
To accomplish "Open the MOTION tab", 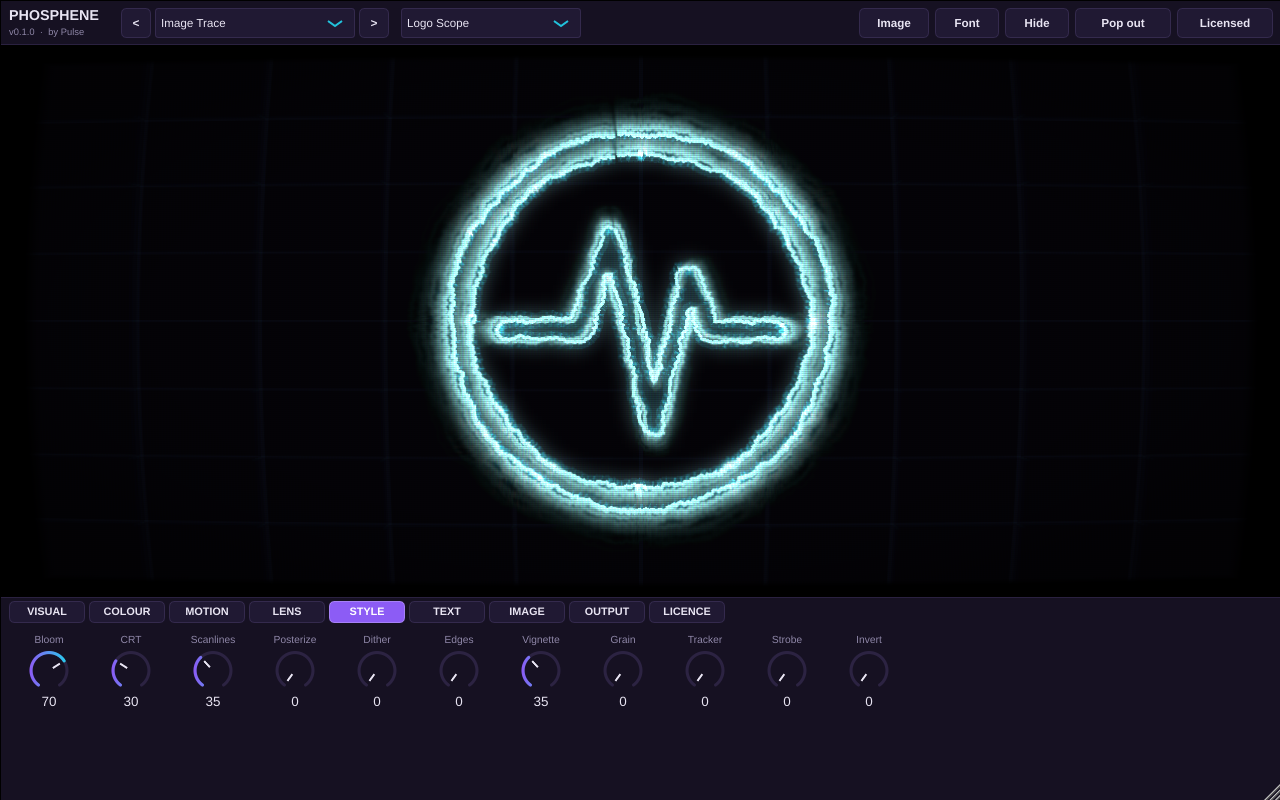I will click(207, 612).
